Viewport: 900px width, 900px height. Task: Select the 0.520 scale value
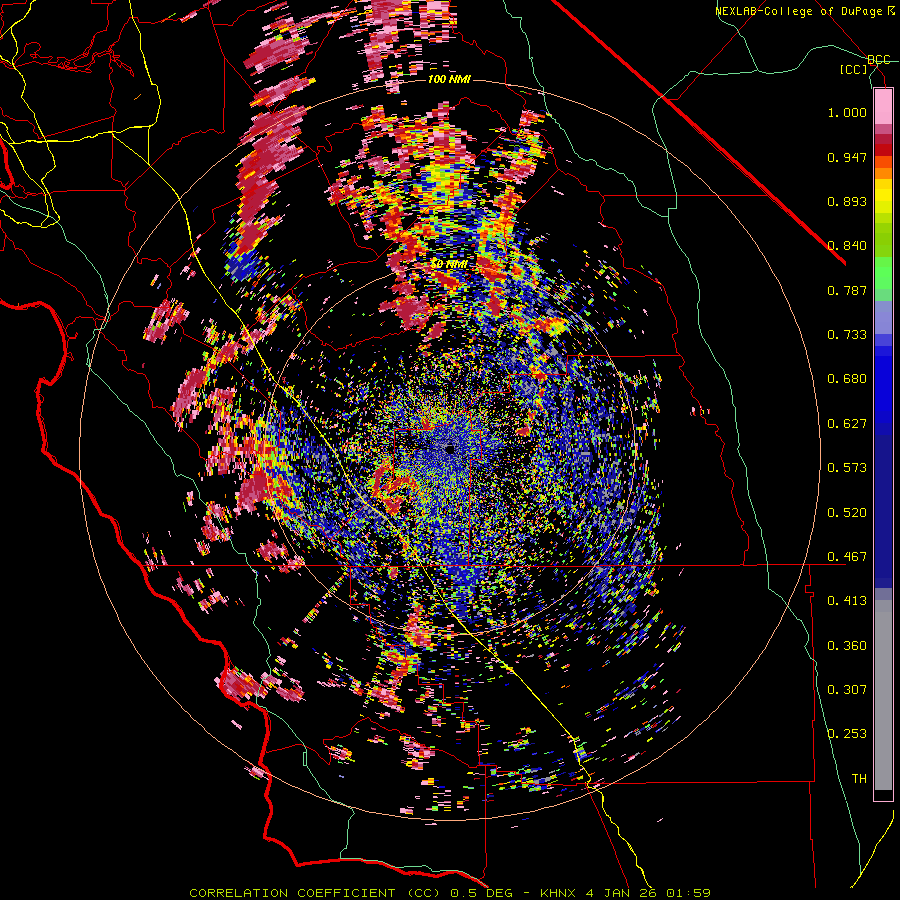tap(847, 513)
